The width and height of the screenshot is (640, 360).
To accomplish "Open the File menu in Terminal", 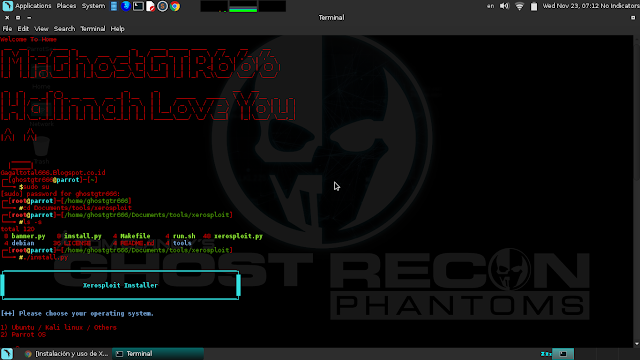I will coord(7,29).
